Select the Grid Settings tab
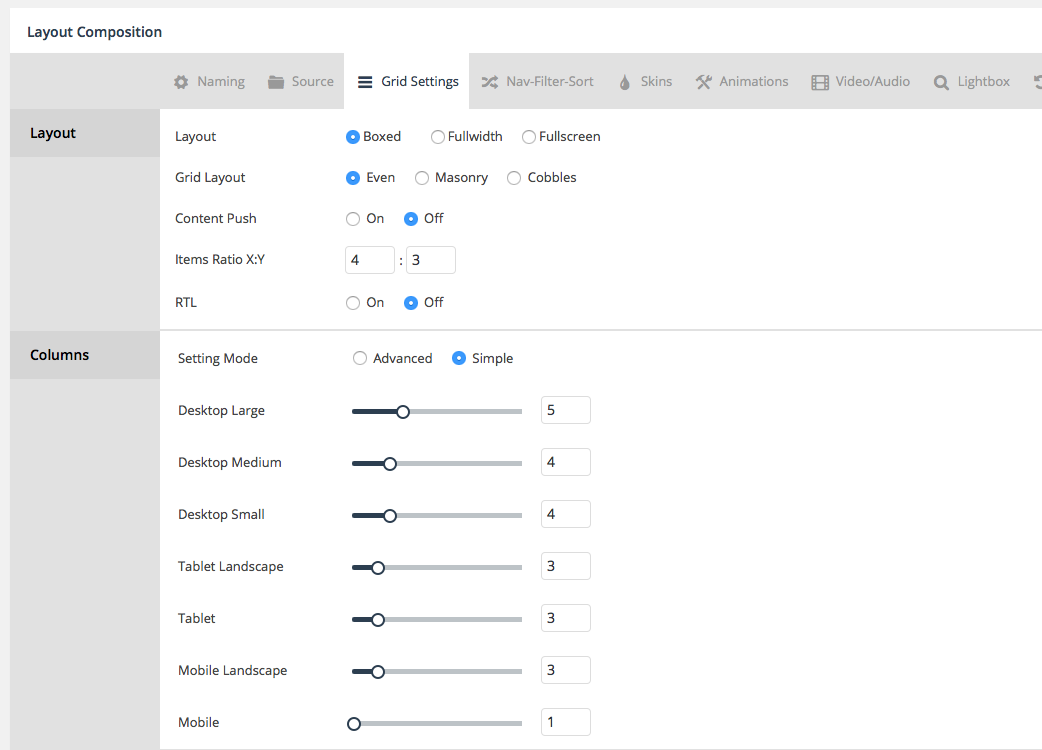Viewport: 1042px width, 750px height. pos(407,81)
